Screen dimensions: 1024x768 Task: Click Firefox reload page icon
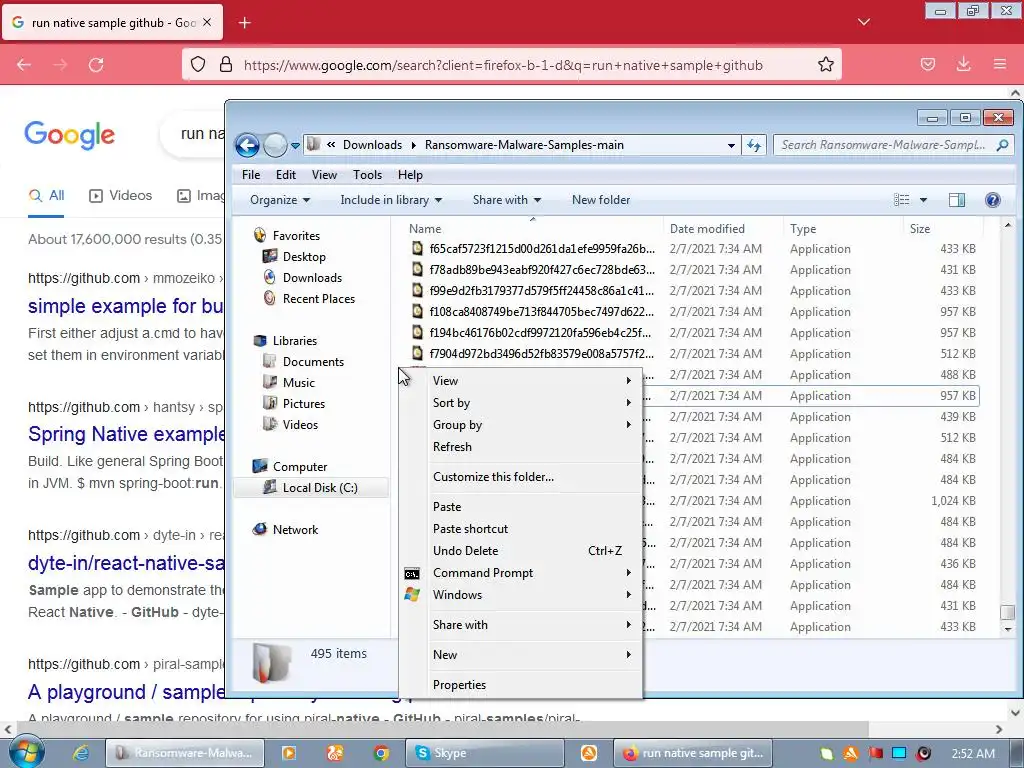tap(96, 65)
